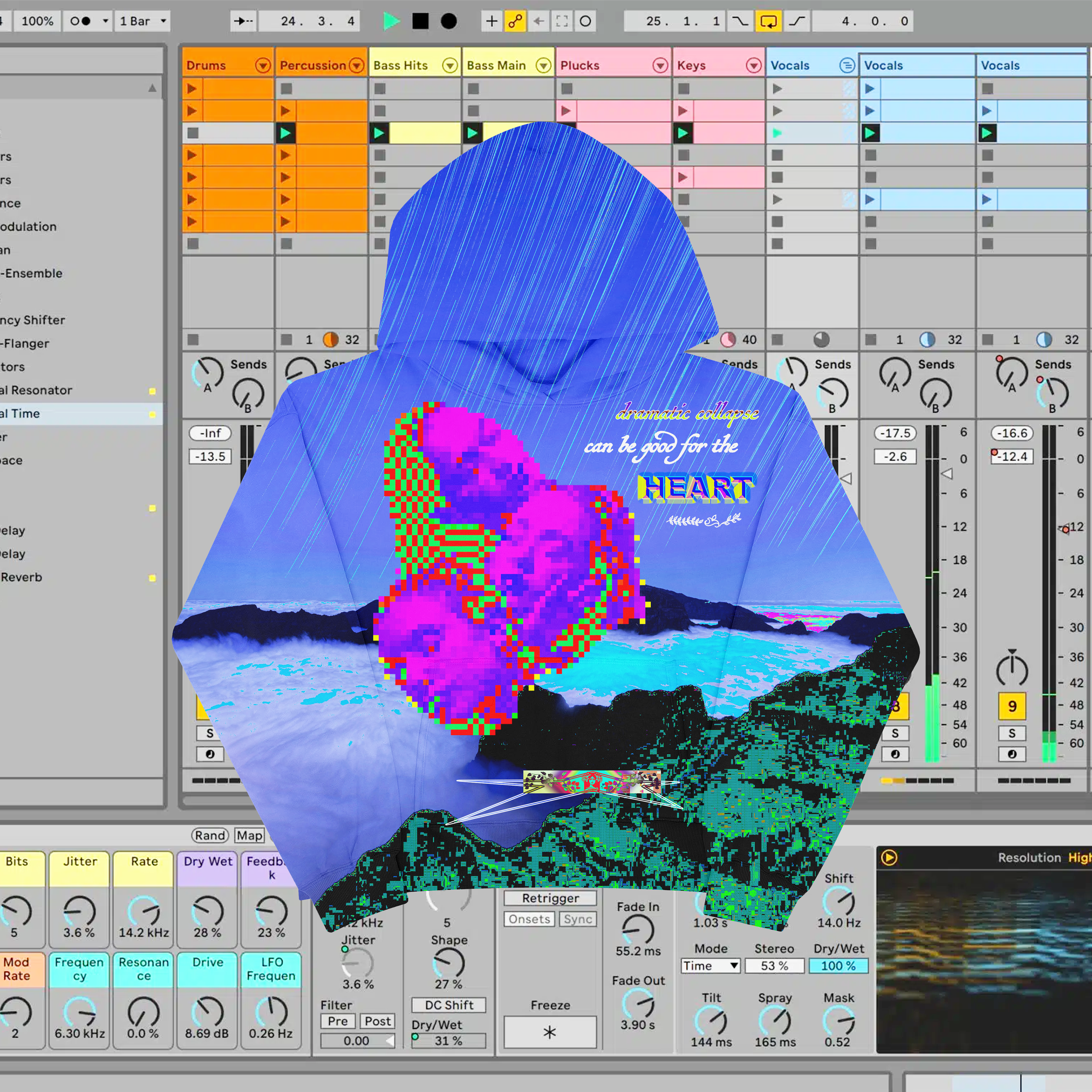Arm the round arrangement record button

pos(449,22)
